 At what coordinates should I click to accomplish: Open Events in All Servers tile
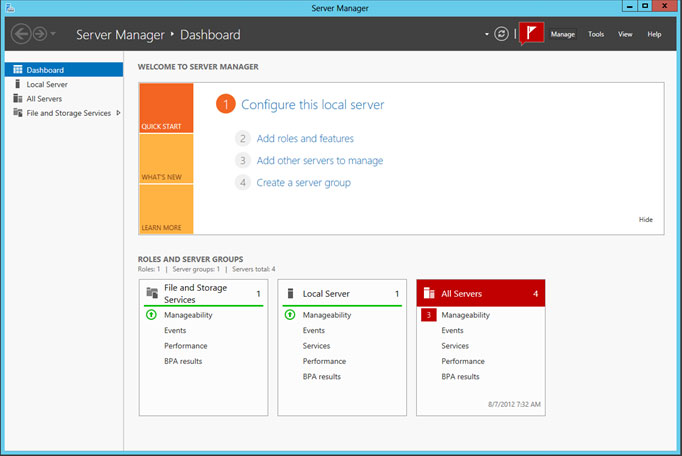pyautogui.click(x=452, y=330)
